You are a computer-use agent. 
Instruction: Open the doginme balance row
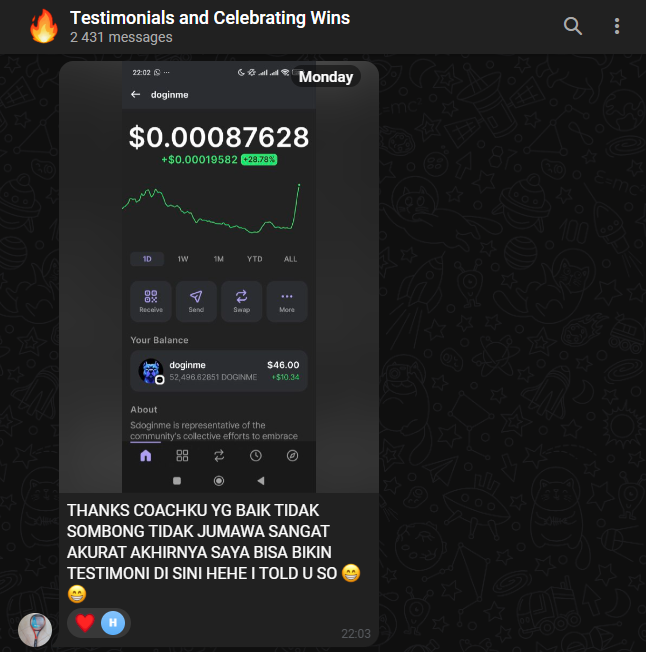pyautogui.click(x=219, y=371)
